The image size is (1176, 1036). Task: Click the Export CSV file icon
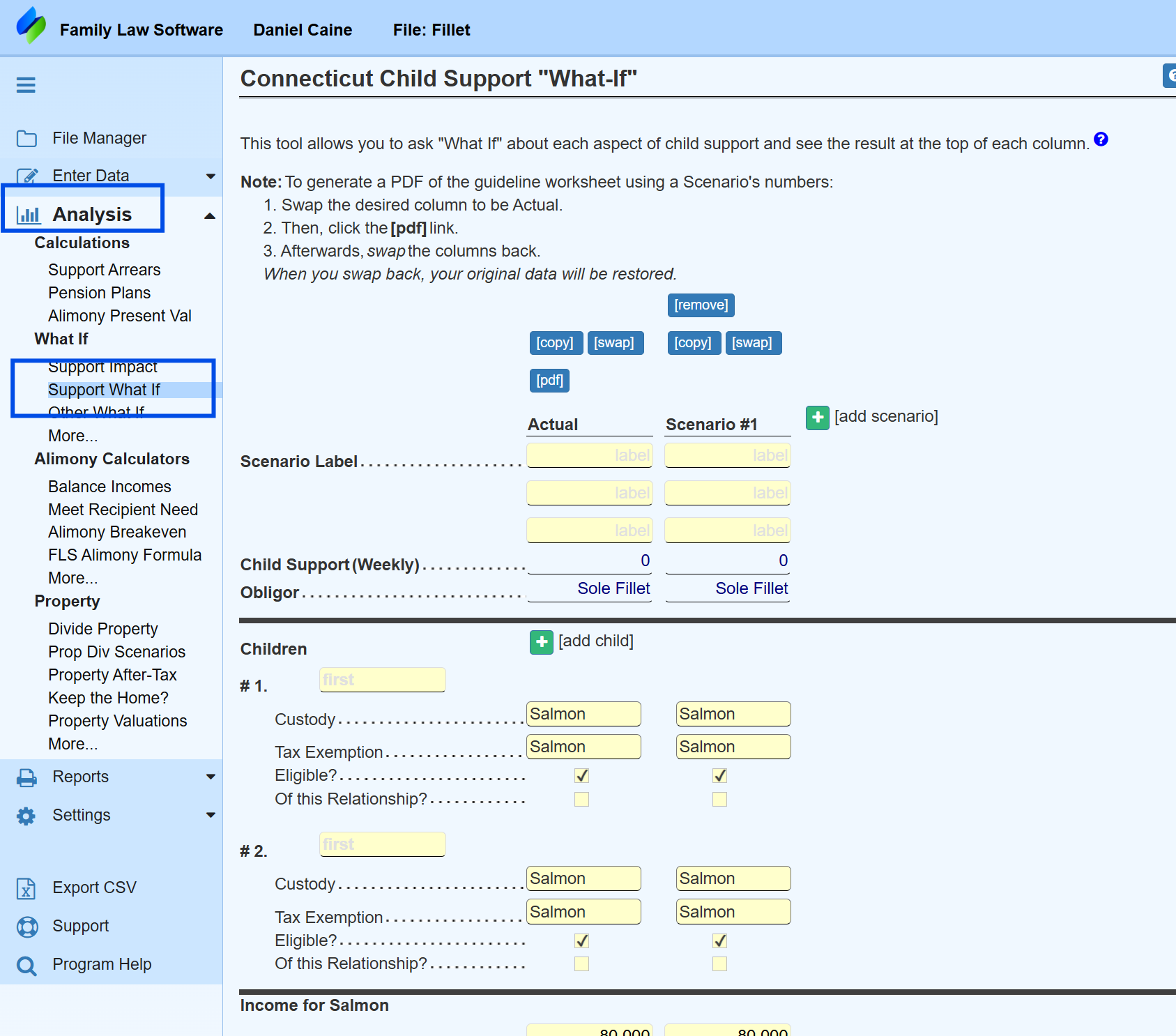coord(26,888)
